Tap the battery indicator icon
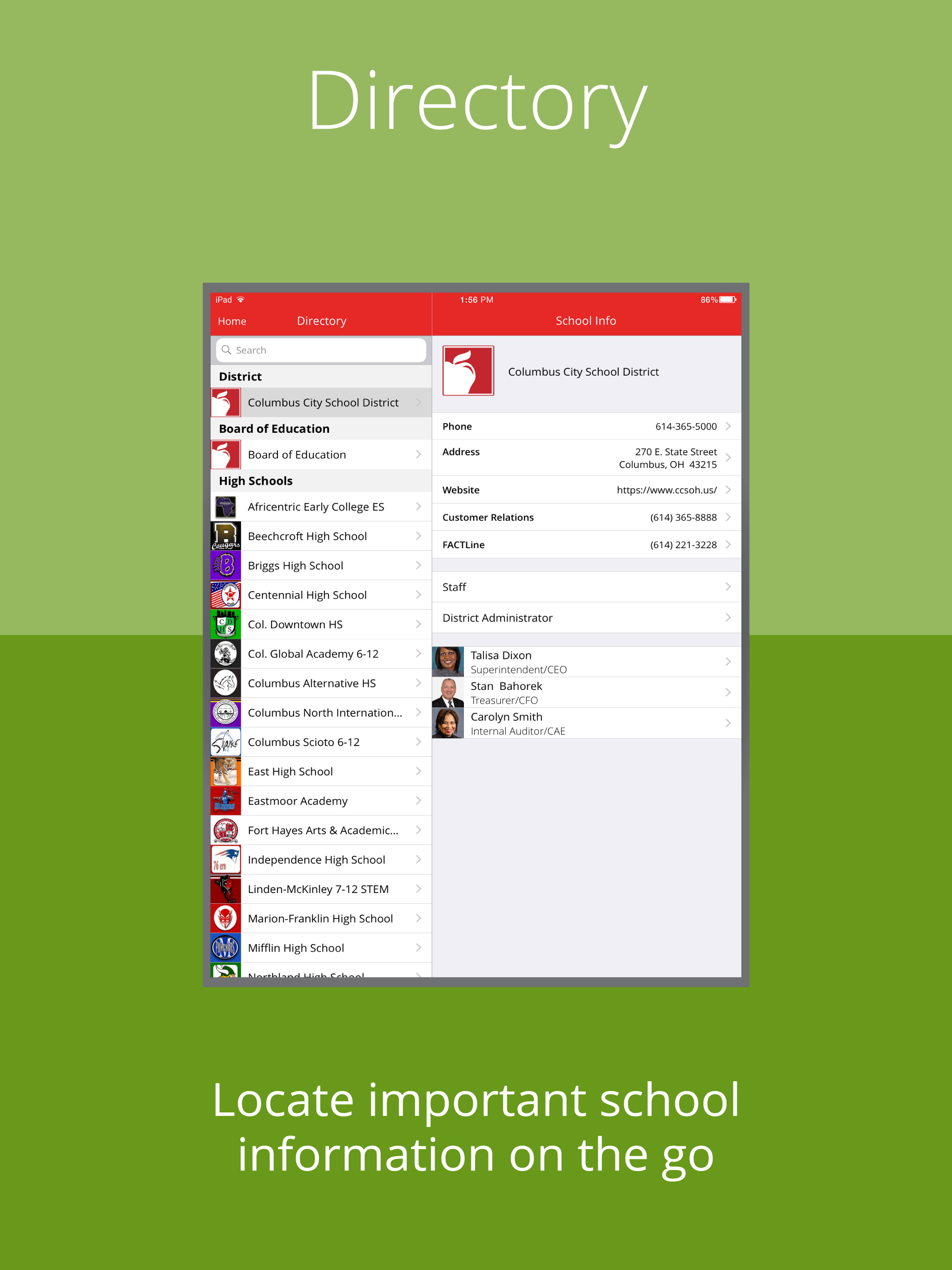This screenshot has width=952, height=1270. tap(727, 300)
